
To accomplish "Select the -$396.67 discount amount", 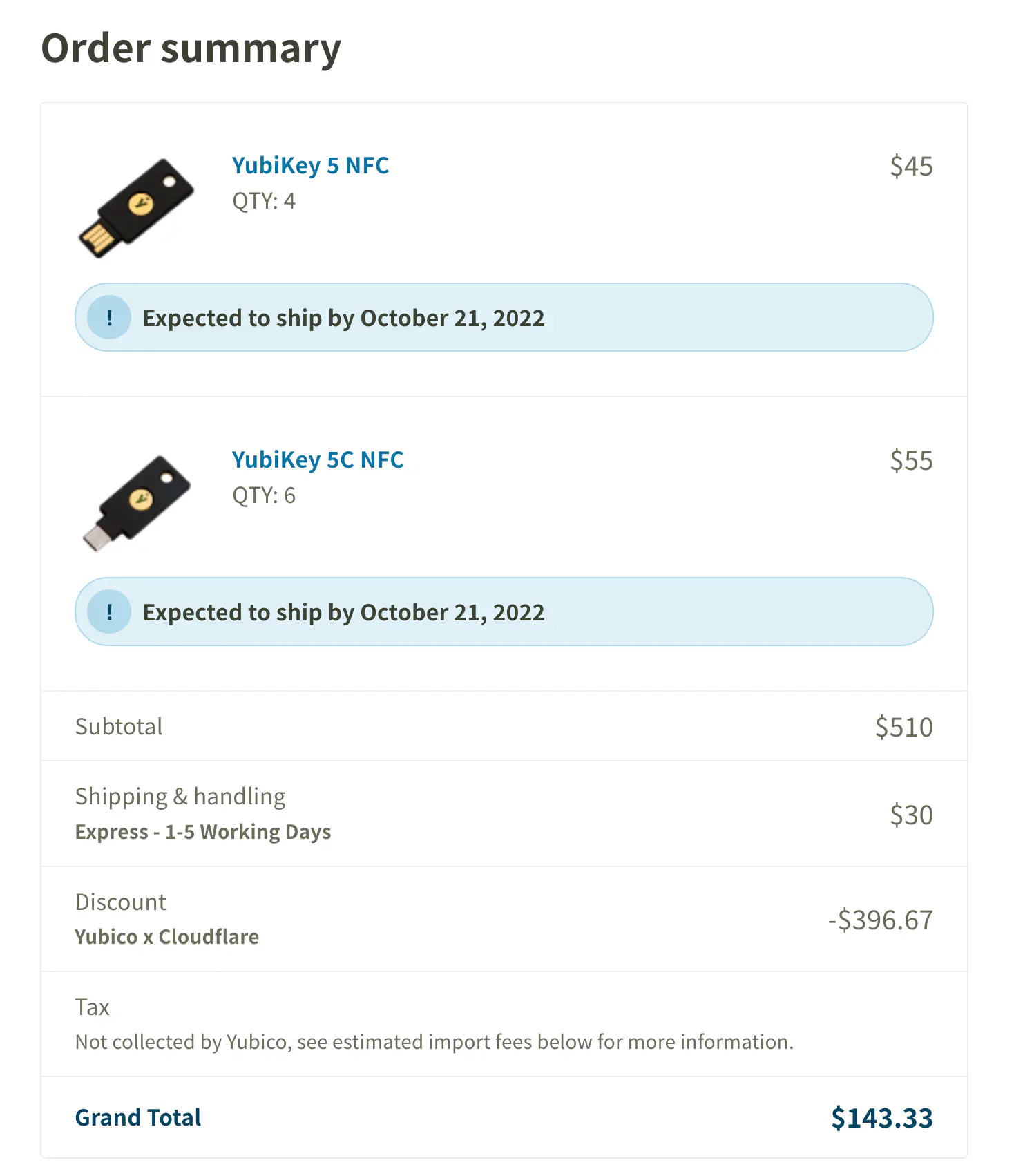I will point(879,919).
